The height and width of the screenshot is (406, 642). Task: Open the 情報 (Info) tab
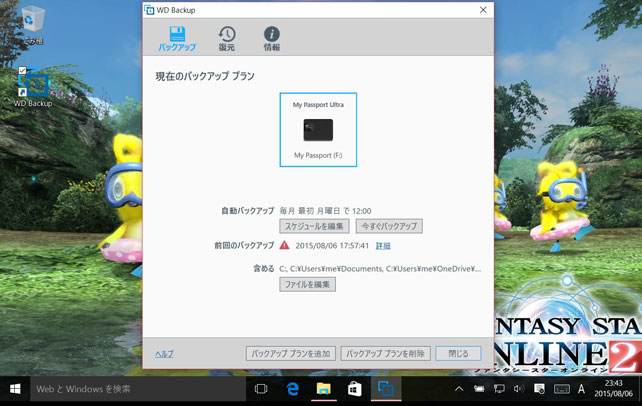click(271, 39)
